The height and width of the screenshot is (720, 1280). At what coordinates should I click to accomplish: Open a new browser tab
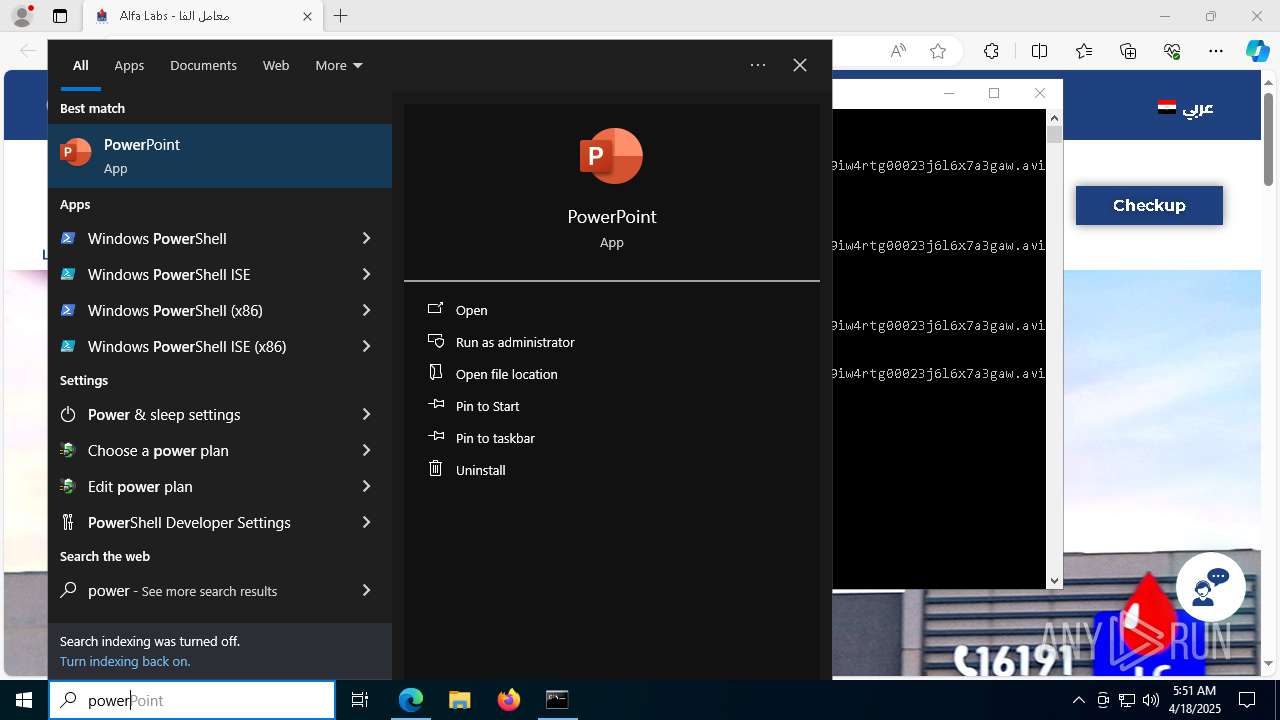[340, 16]
